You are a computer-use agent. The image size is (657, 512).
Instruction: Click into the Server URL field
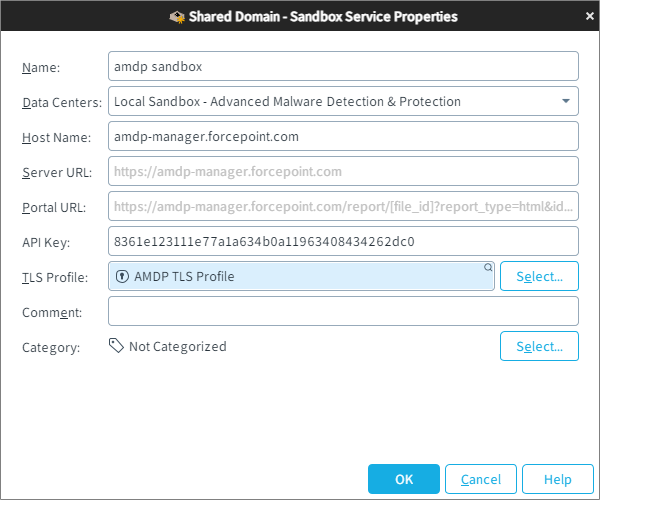[343, 171]
